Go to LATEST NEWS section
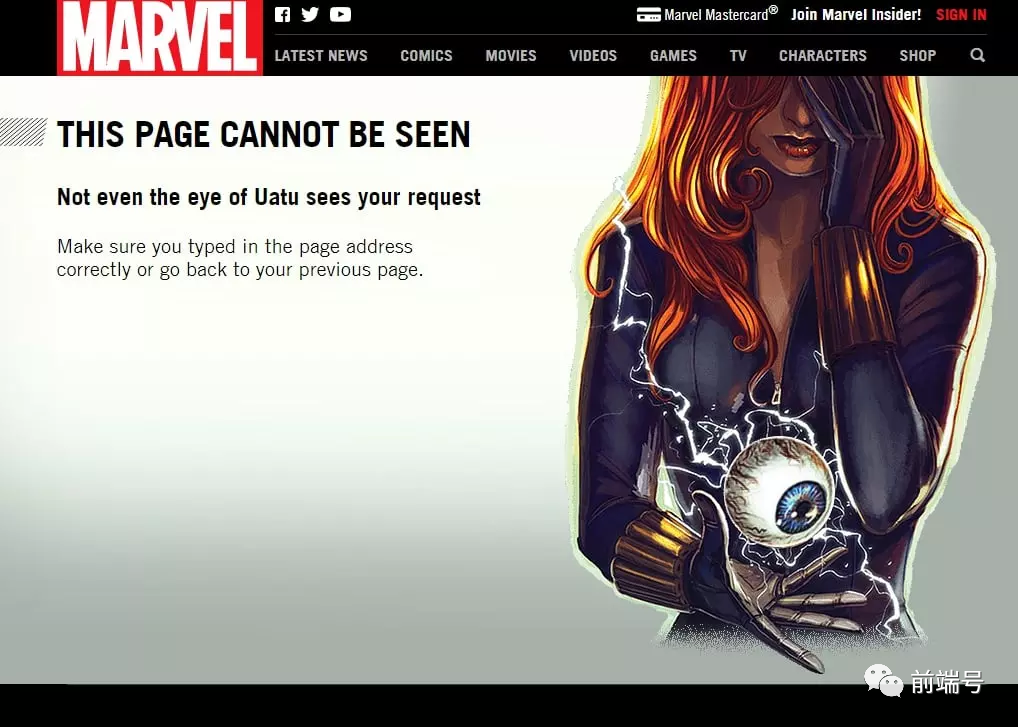Viewport: 1018px width, 727px height. click(x=321, y=56)
